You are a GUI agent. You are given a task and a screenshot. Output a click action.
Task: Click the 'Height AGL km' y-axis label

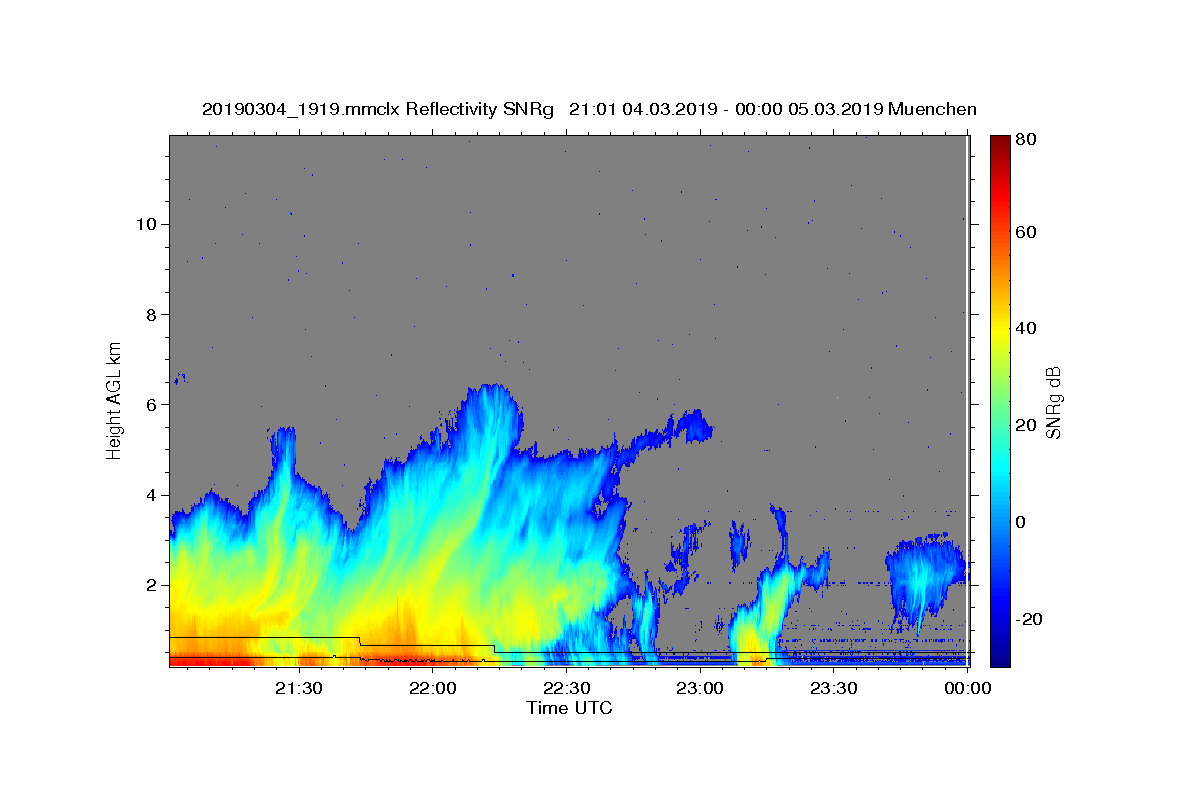click(x=114, y=401)
